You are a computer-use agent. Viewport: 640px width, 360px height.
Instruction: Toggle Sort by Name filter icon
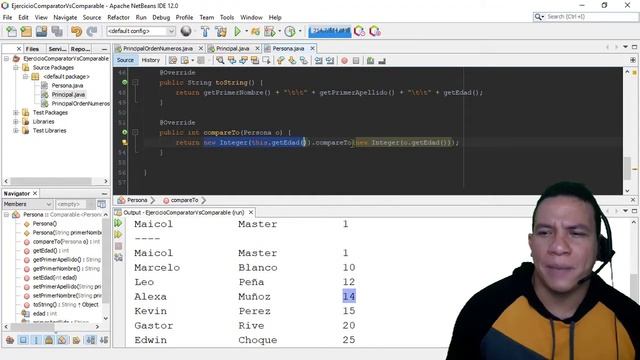91,340
